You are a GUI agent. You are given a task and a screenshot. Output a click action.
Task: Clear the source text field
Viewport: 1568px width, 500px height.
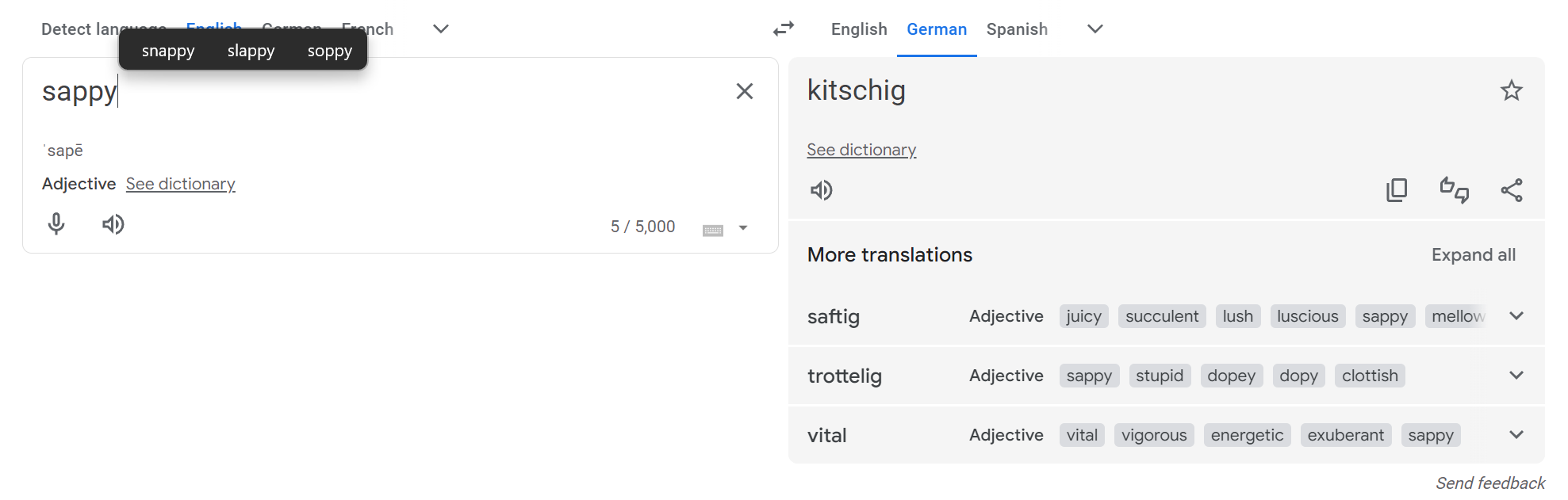pos(744,91)
